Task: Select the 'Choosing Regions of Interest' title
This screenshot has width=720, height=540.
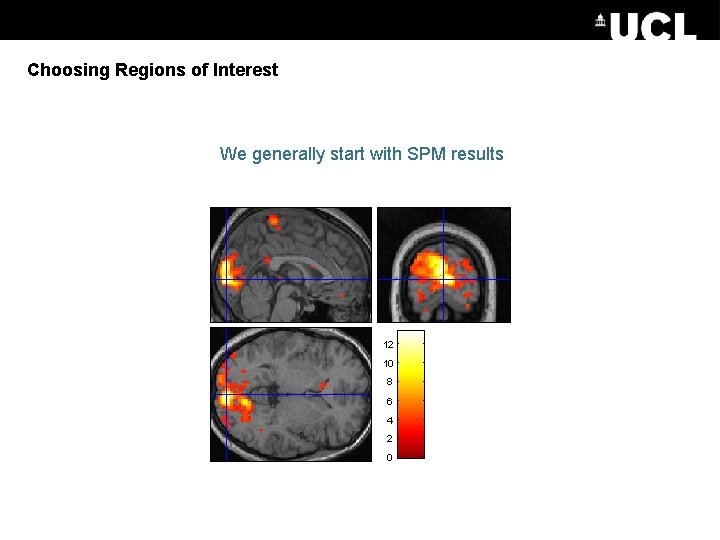Action: click(152, 70)
